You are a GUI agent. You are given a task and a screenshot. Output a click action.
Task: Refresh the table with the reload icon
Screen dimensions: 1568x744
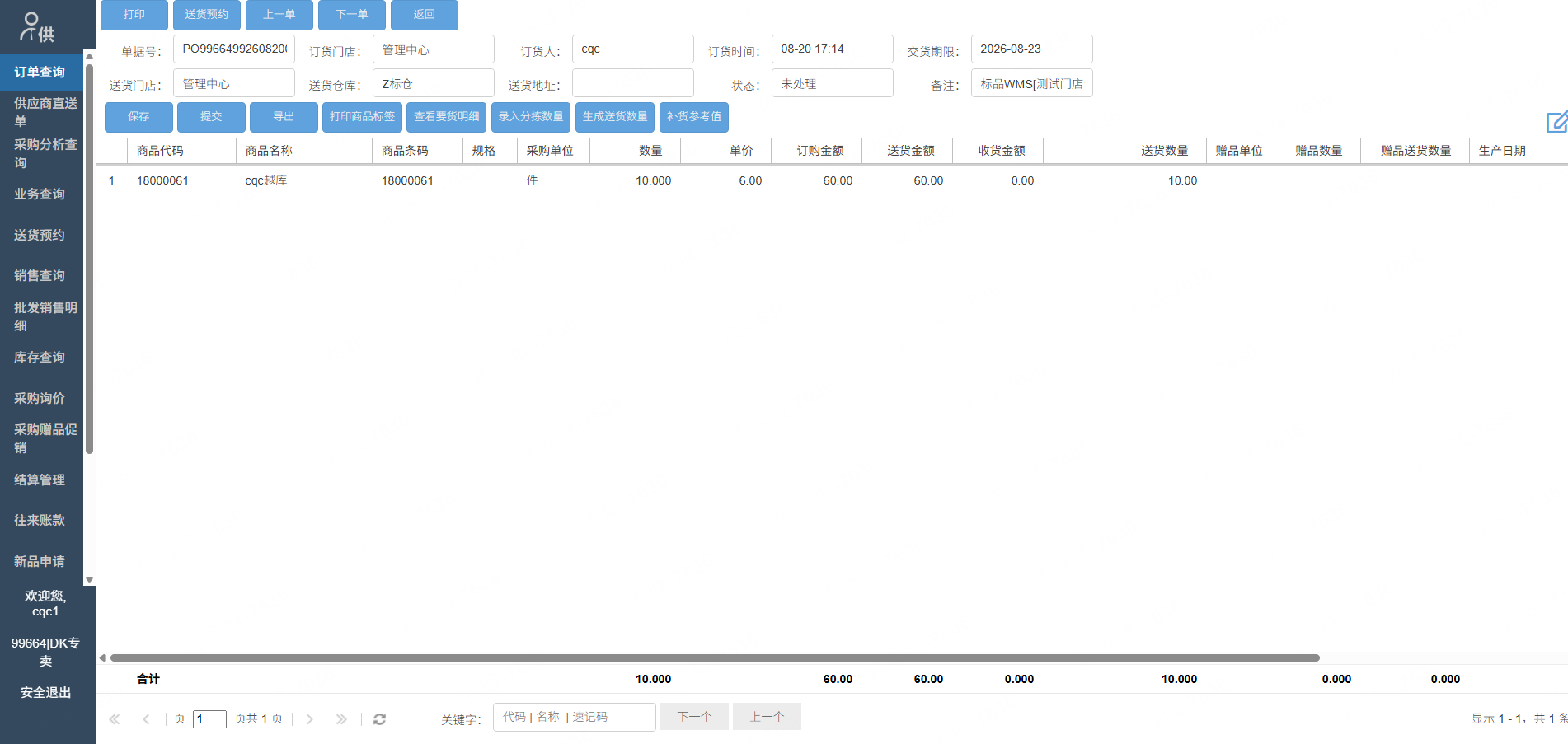(x=379, y=719)
